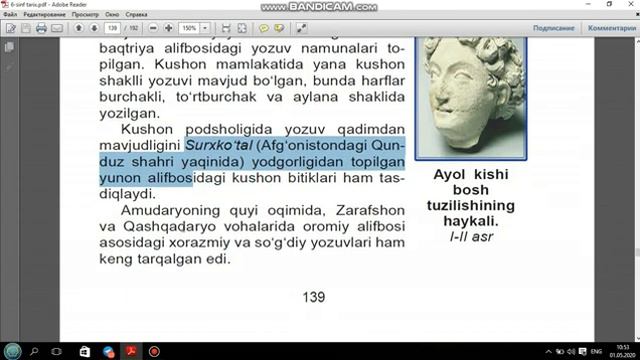Image resolution: width=640 pixels, height=360 pixels.
Task: Switch to read mode with expand arrows icon
Action: click(x=302, y=28)
